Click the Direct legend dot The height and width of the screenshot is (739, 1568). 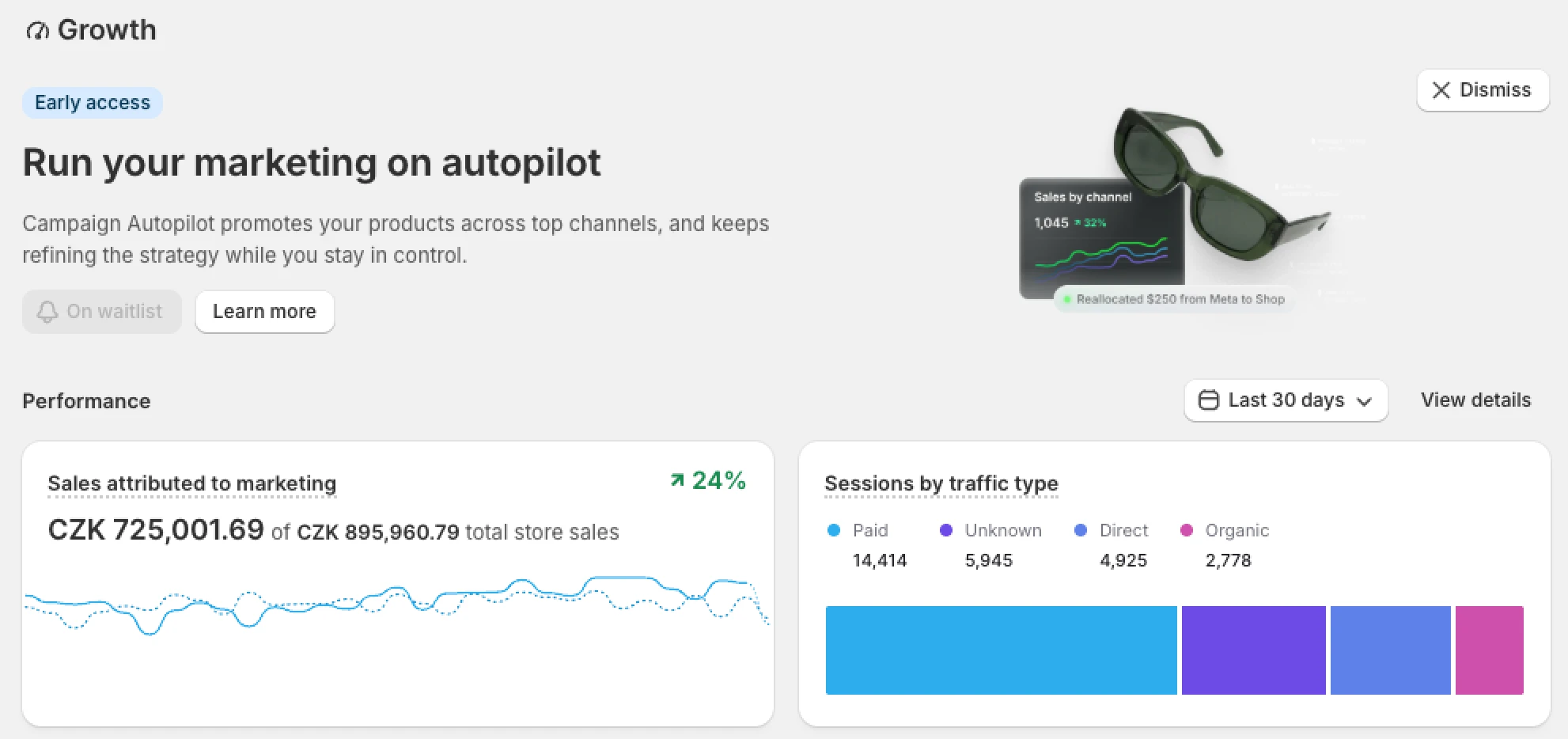pyautogui.click(x=1081, y=530)
